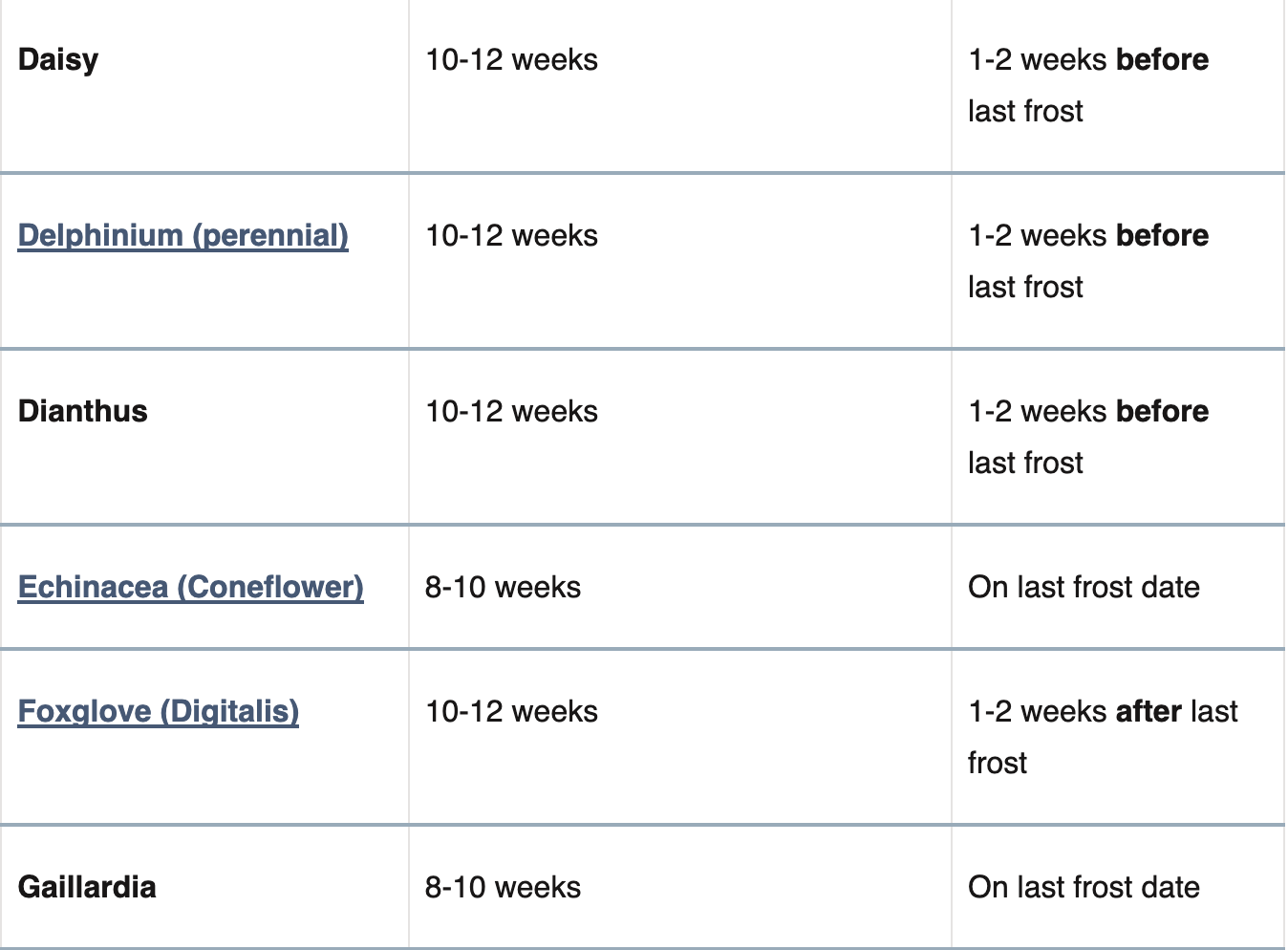Click bold 'before' in the Delphinium row

coord(1162,235)
